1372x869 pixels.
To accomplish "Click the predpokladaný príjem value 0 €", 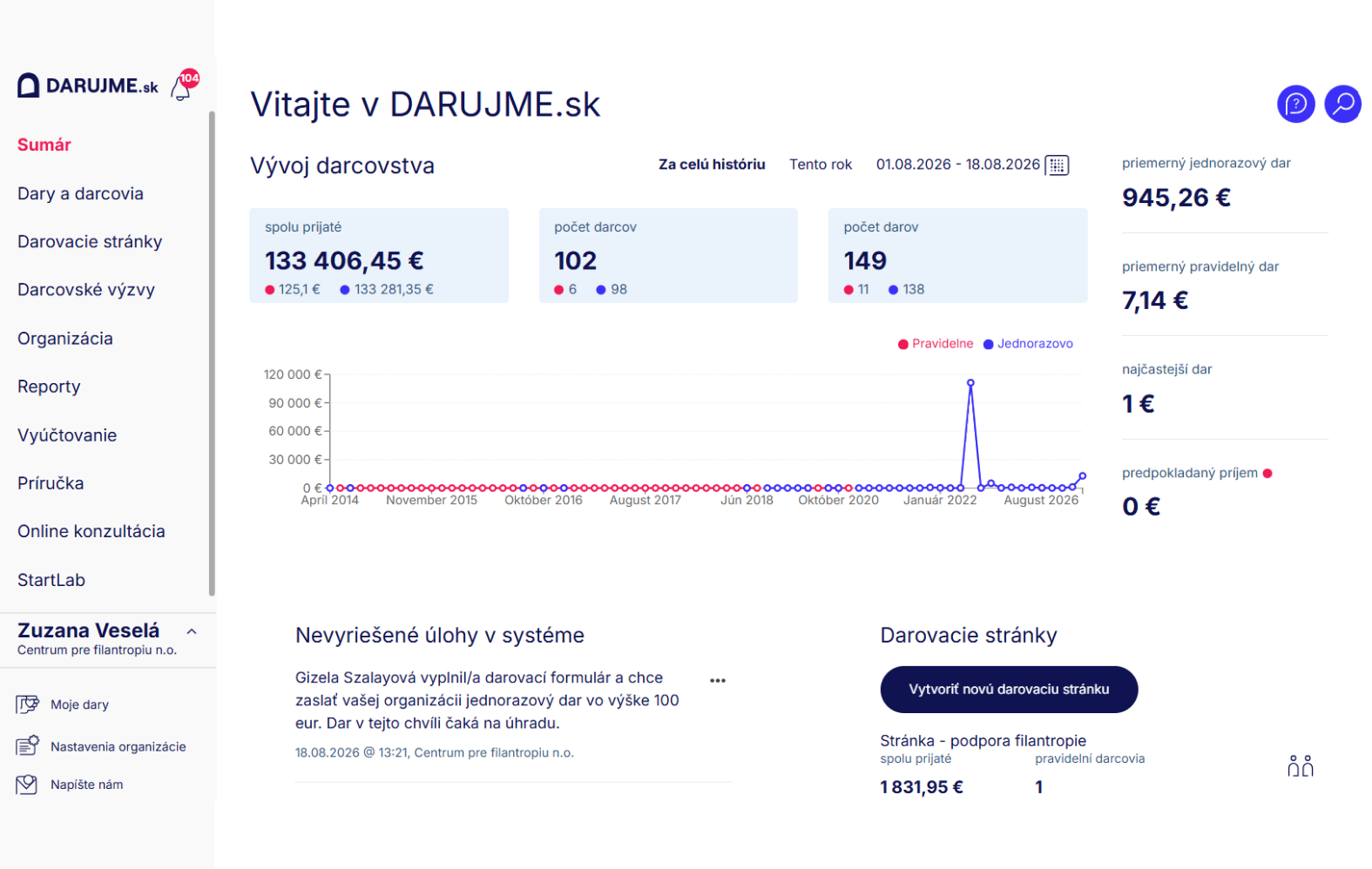I will click(x=1141, y=507).
